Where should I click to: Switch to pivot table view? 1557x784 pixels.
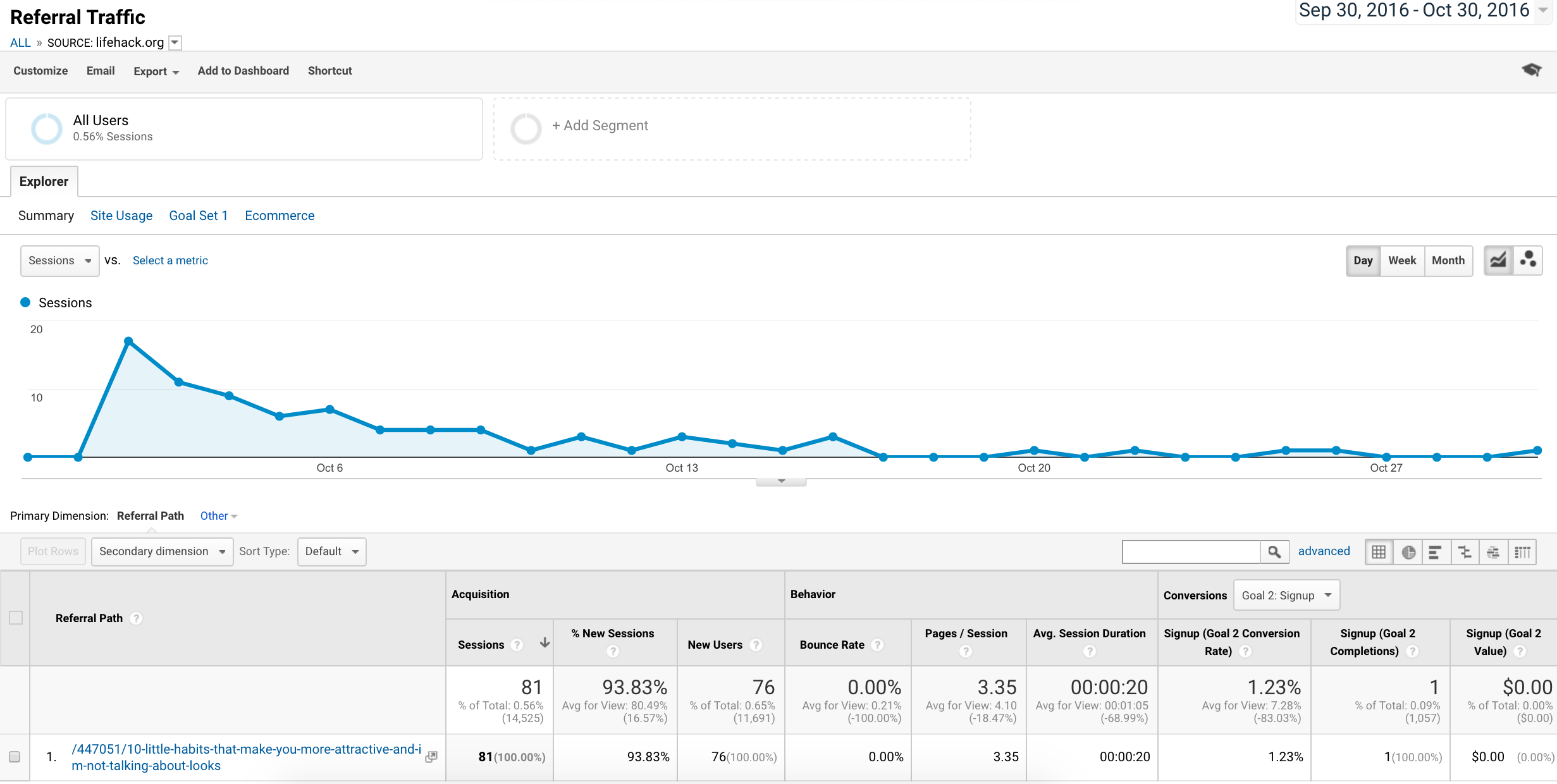point(1523,552)
